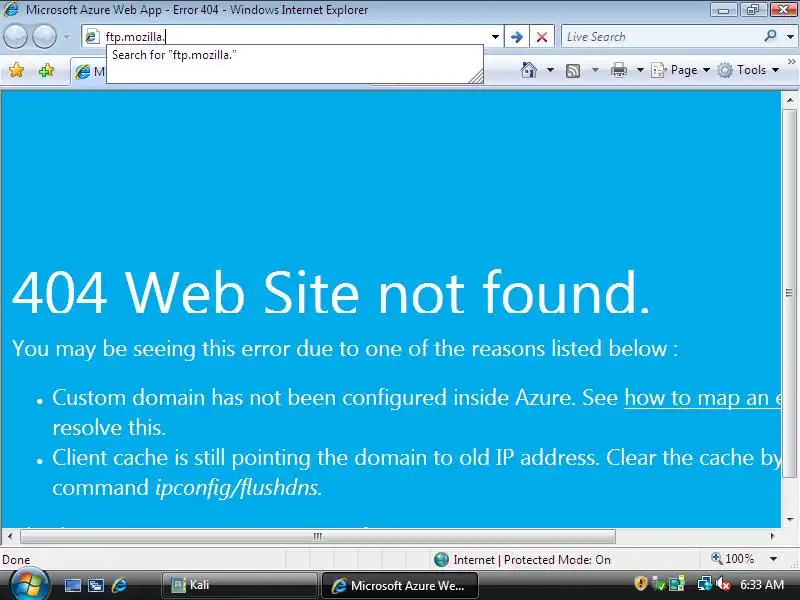
Task: Click the Forward navigation button
Action: pos(45,37)
